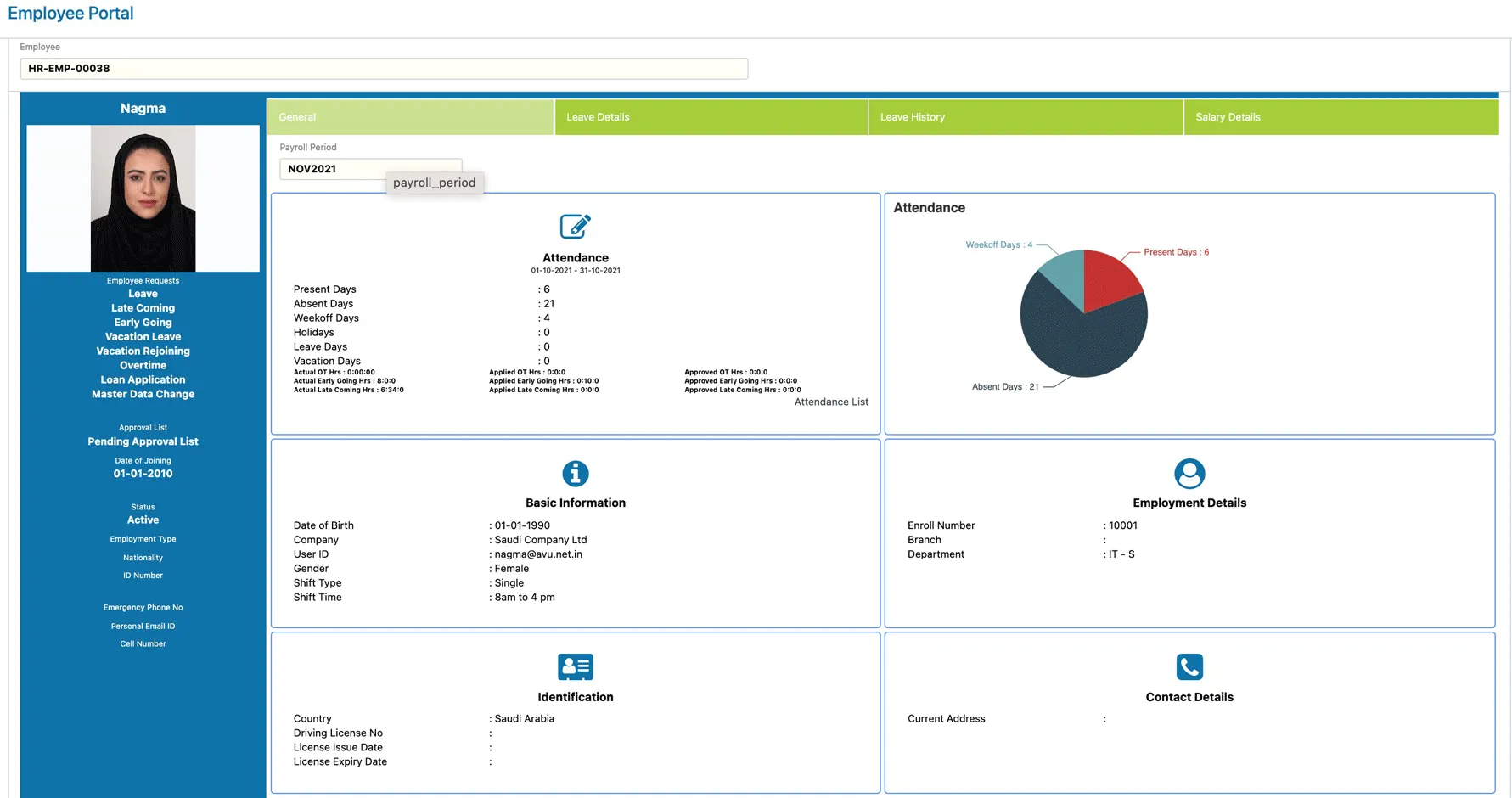Open the Loan Application page

click(x=142, y=379)
